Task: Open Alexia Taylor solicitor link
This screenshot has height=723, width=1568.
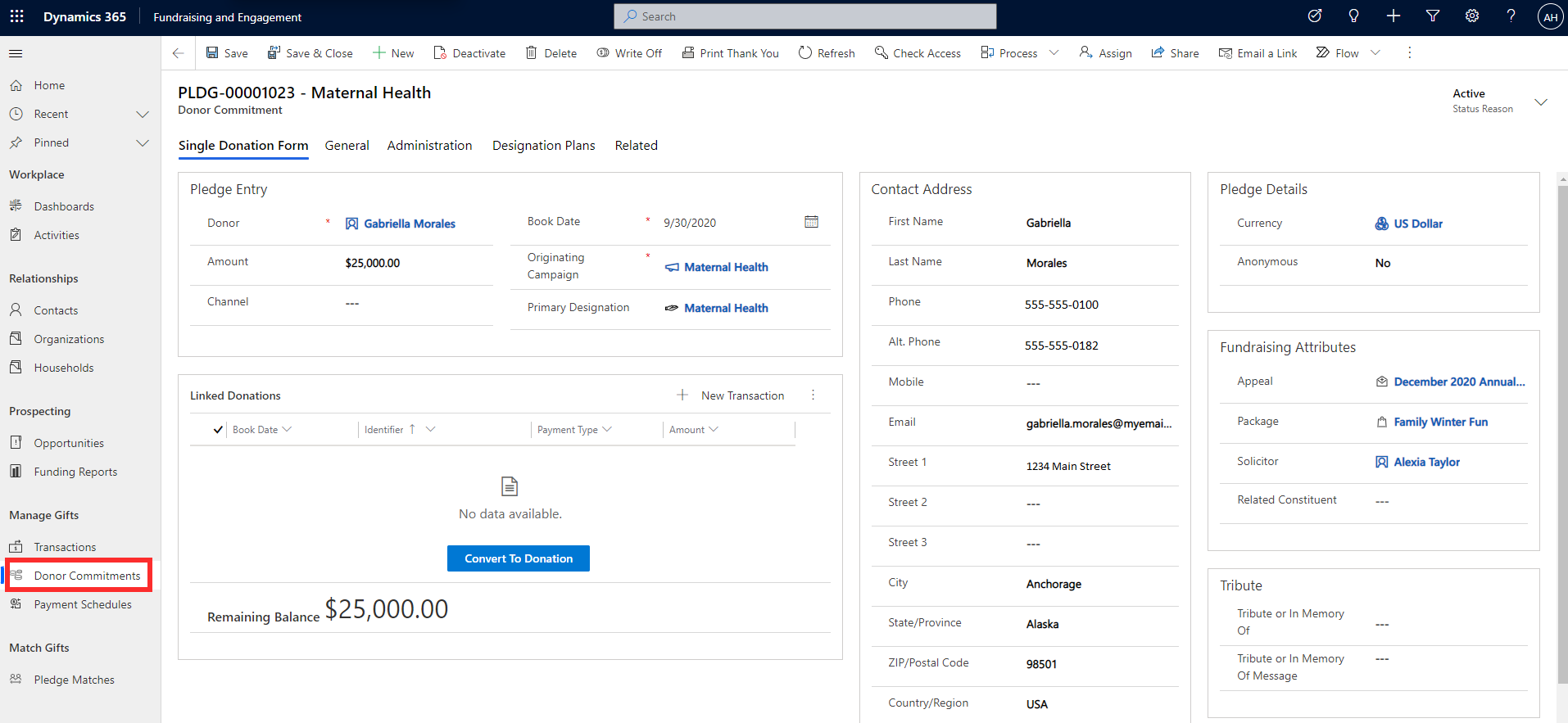Action: pyautogui.click(x=1426, y=462)
